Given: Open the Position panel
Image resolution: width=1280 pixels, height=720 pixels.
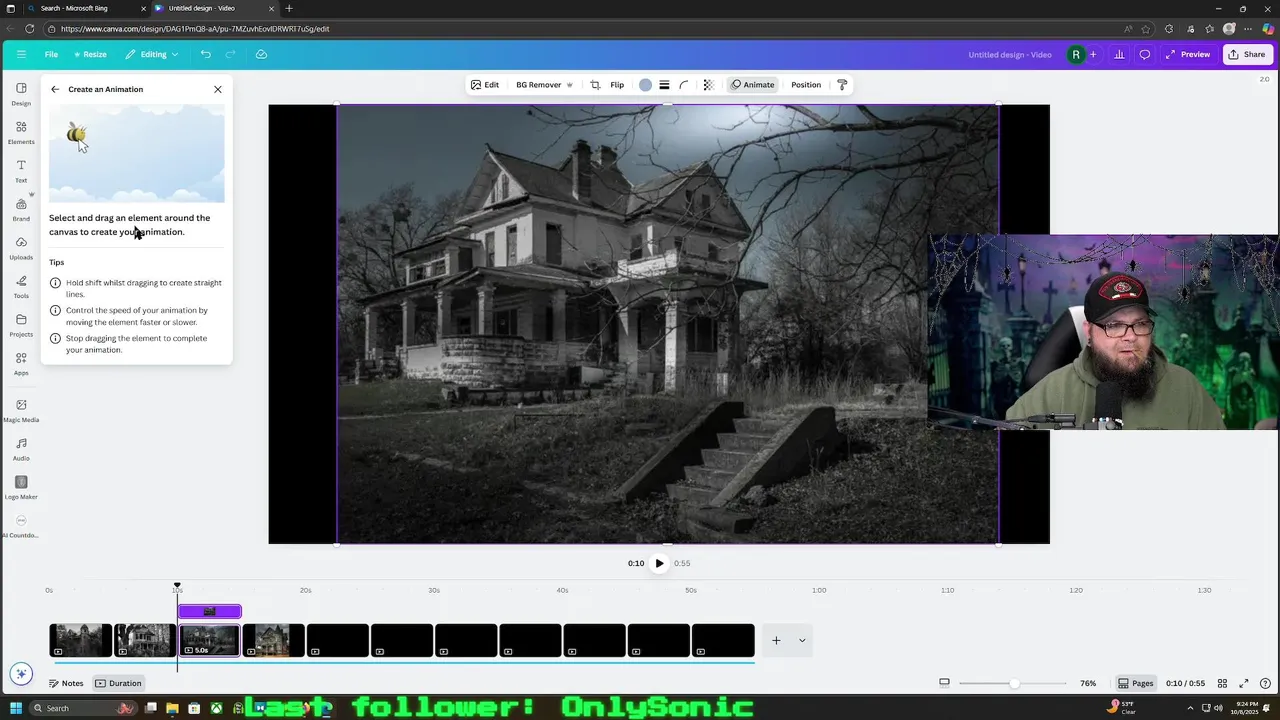Looking at the screenshot, I should pyautogui.click(x=806, y=85).
